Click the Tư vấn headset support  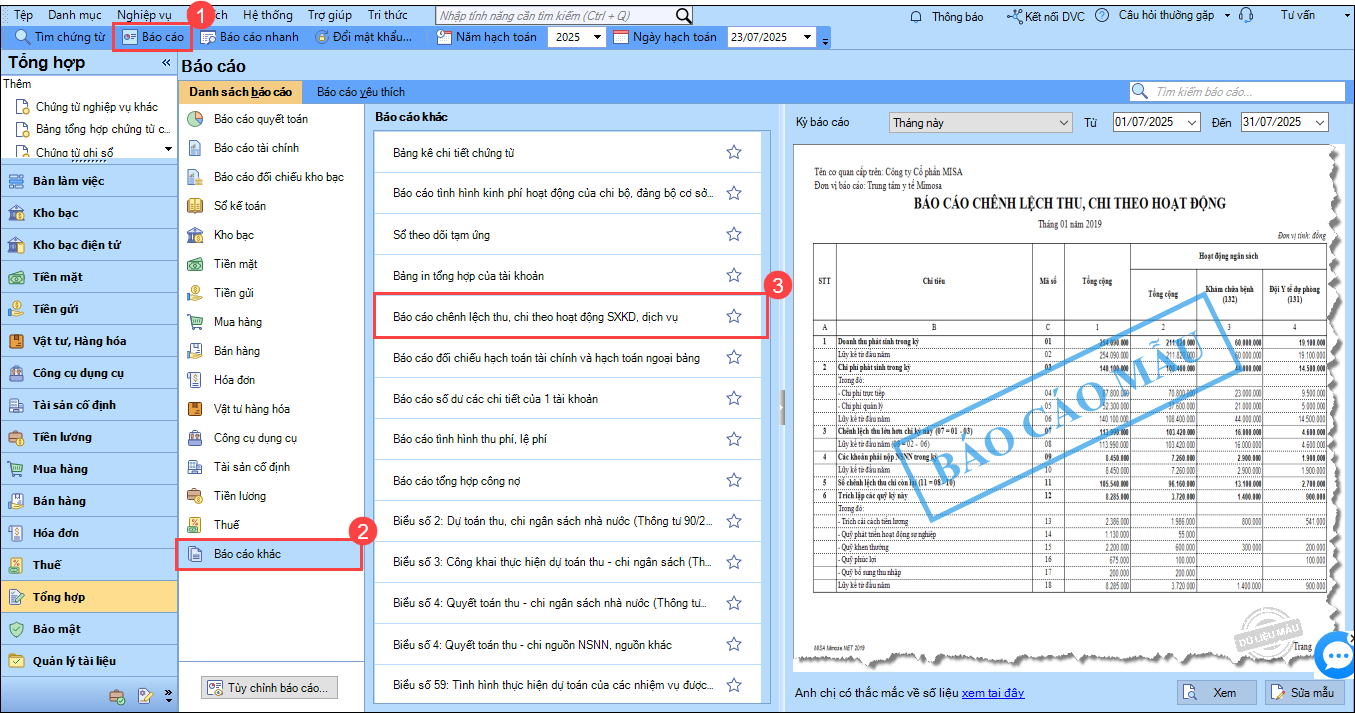coord(1247,16)
